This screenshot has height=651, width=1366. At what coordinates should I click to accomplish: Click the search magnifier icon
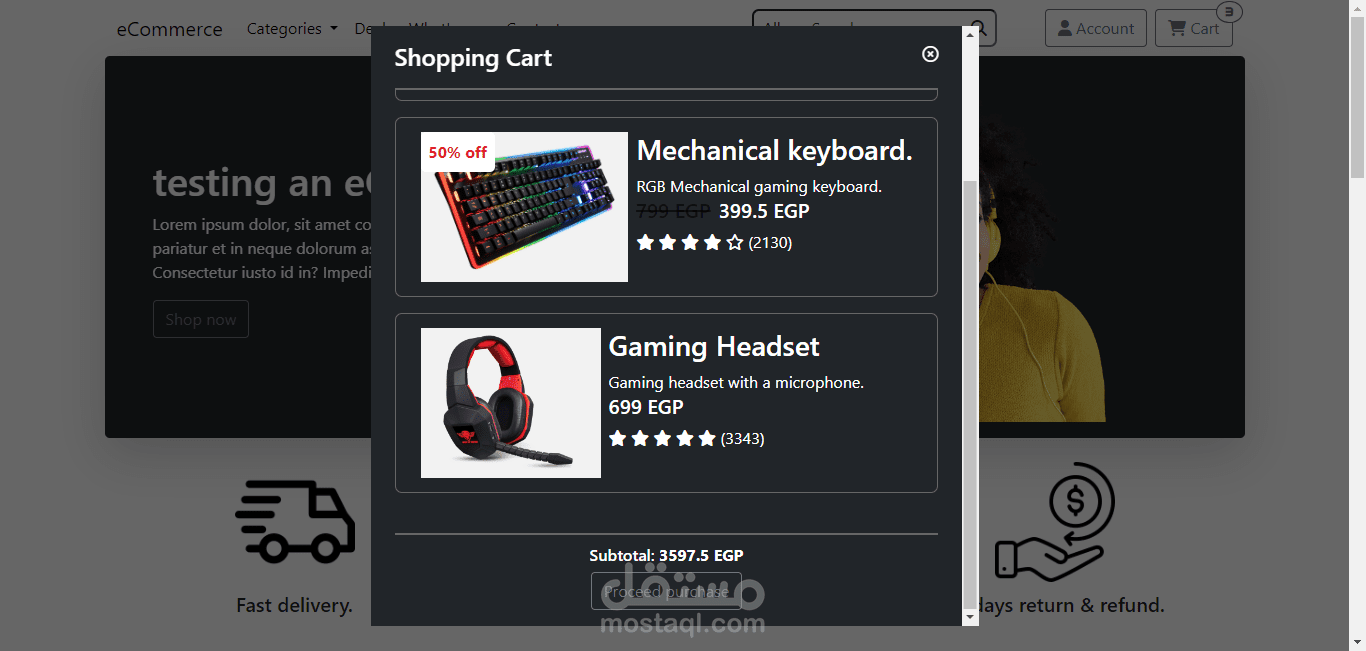click(980, 28)
